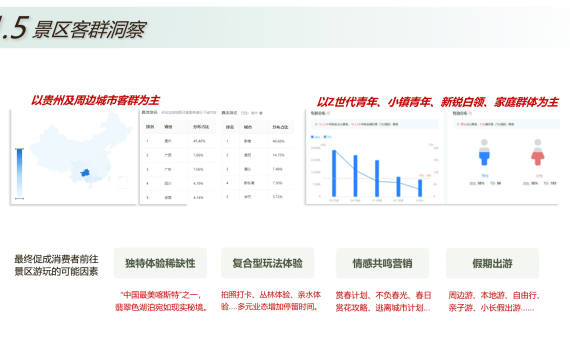Click the first bar 18-23岁 in the age chart
Viewport: 570px width, 360px height.
tap(334, 173)
